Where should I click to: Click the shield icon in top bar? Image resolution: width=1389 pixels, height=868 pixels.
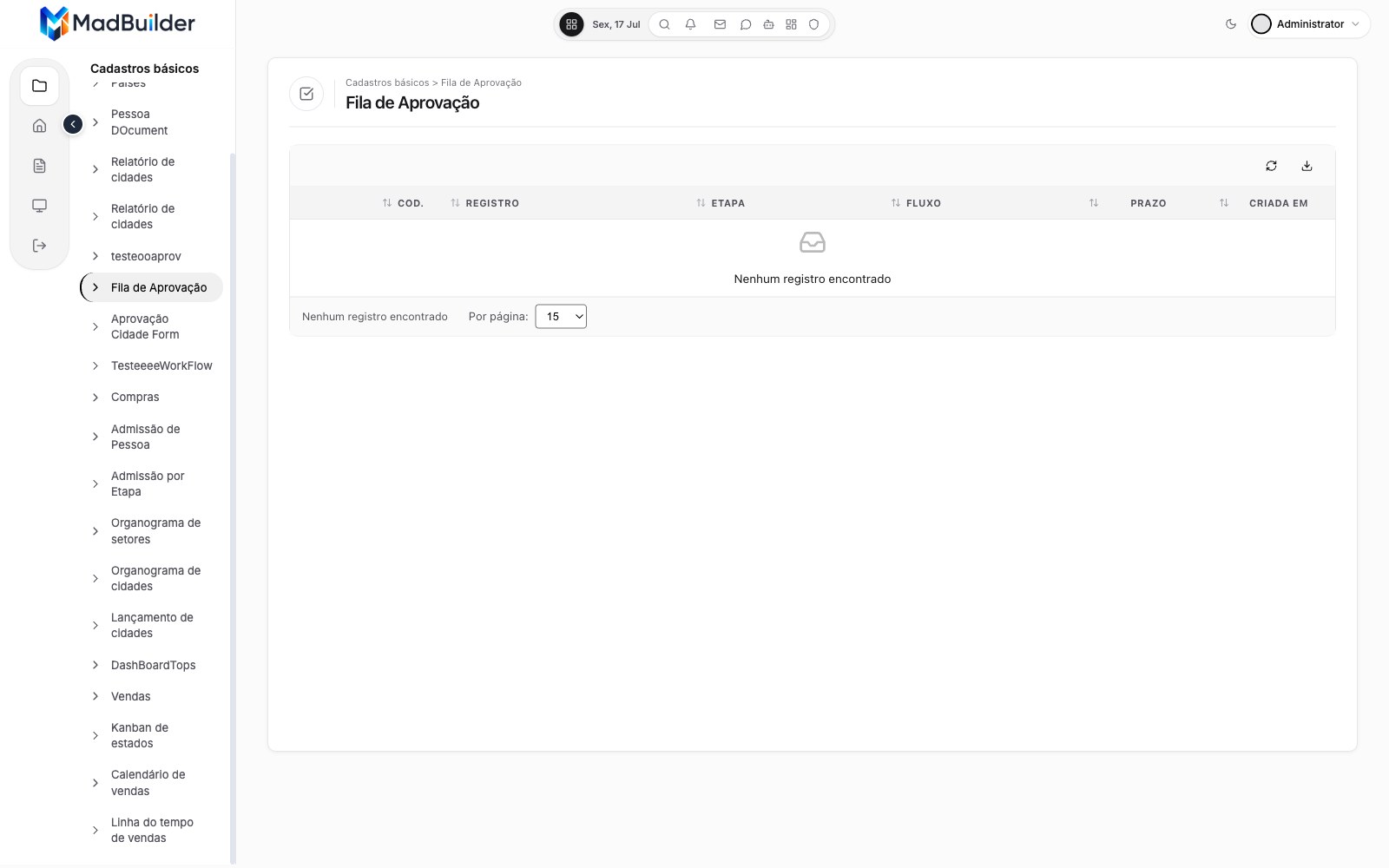point(813,24)
